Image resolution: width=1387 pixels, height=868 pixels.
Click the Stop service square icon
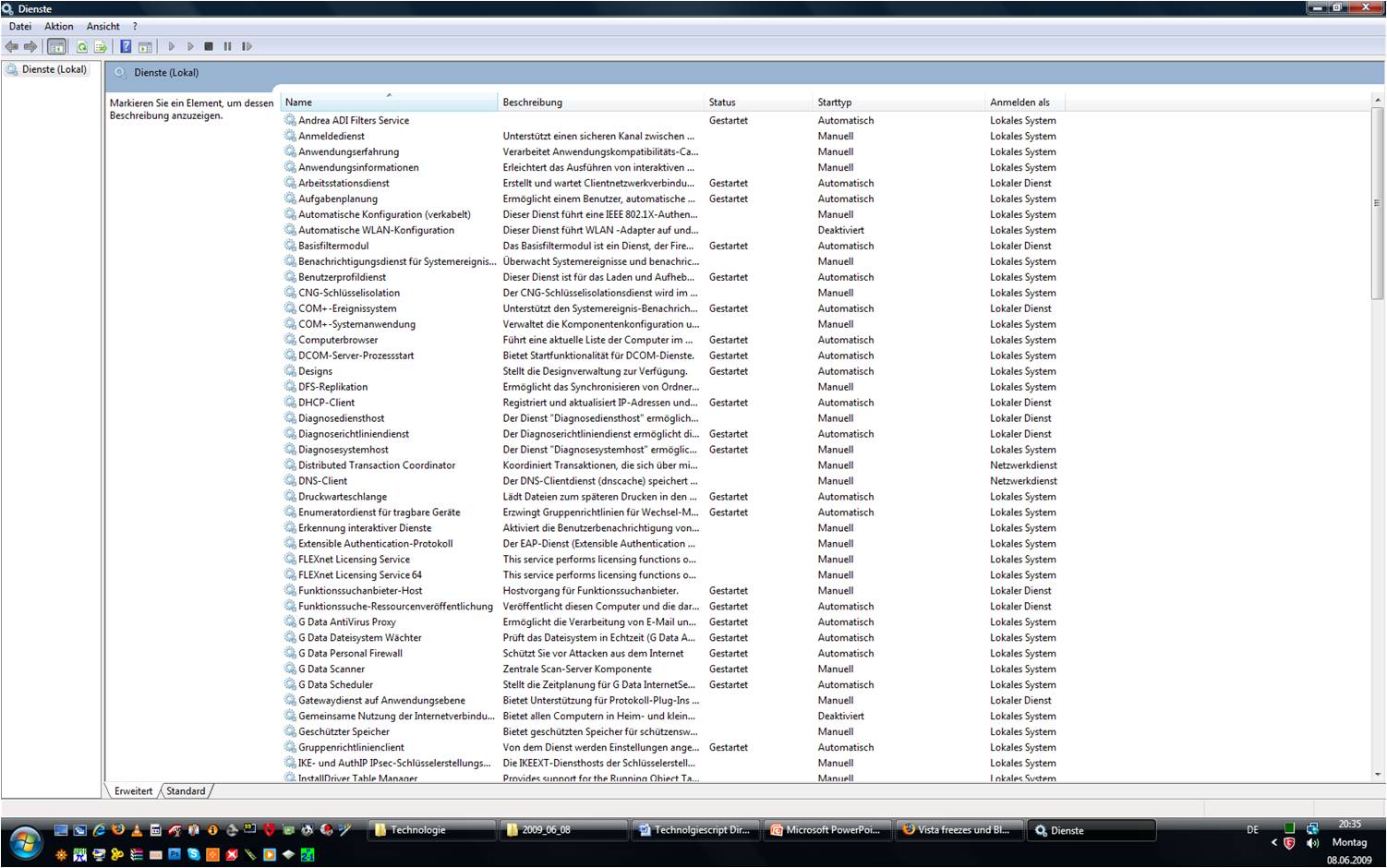pyautogui.click(x=209, y=46)
